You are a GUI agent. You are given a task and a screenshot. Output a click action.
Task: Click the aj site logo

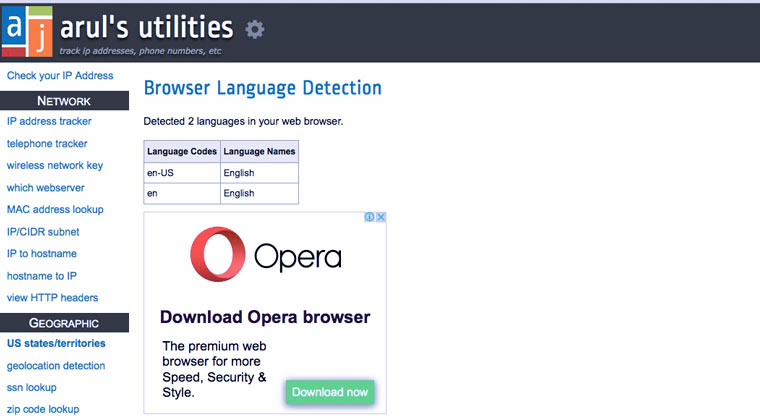27,32
